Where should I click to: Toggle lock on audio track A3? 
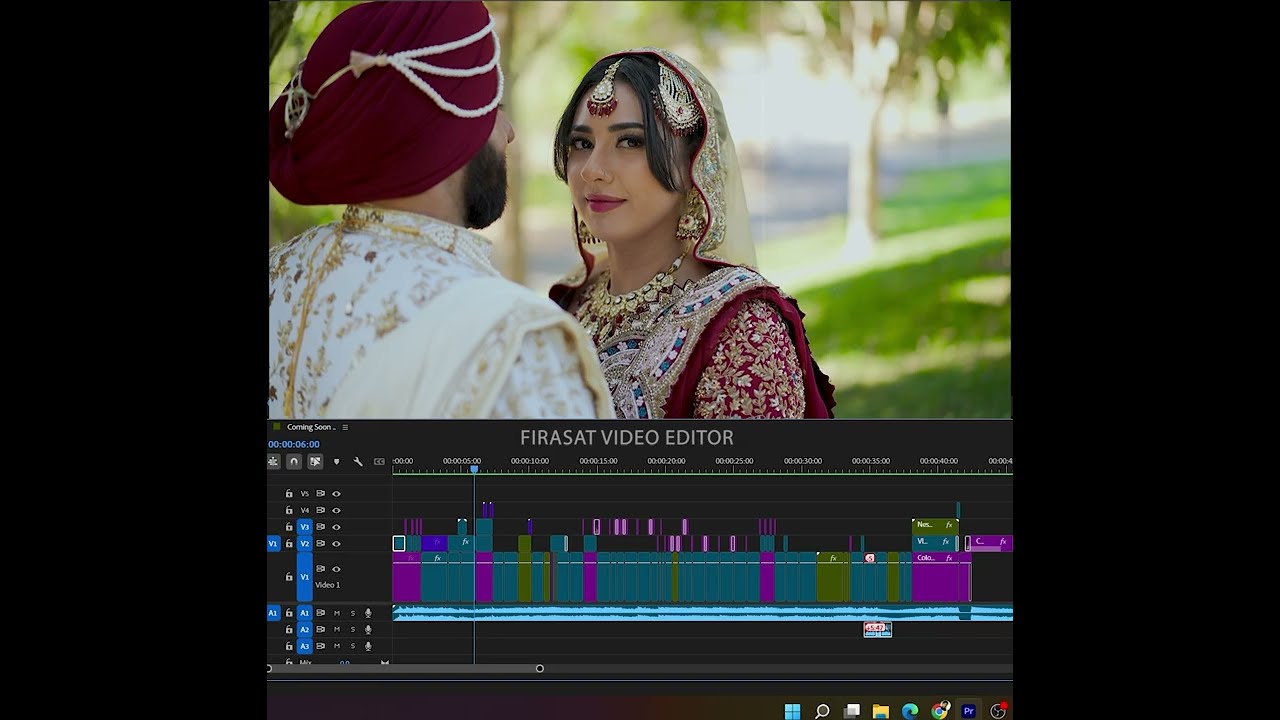(x=289, y=646)
